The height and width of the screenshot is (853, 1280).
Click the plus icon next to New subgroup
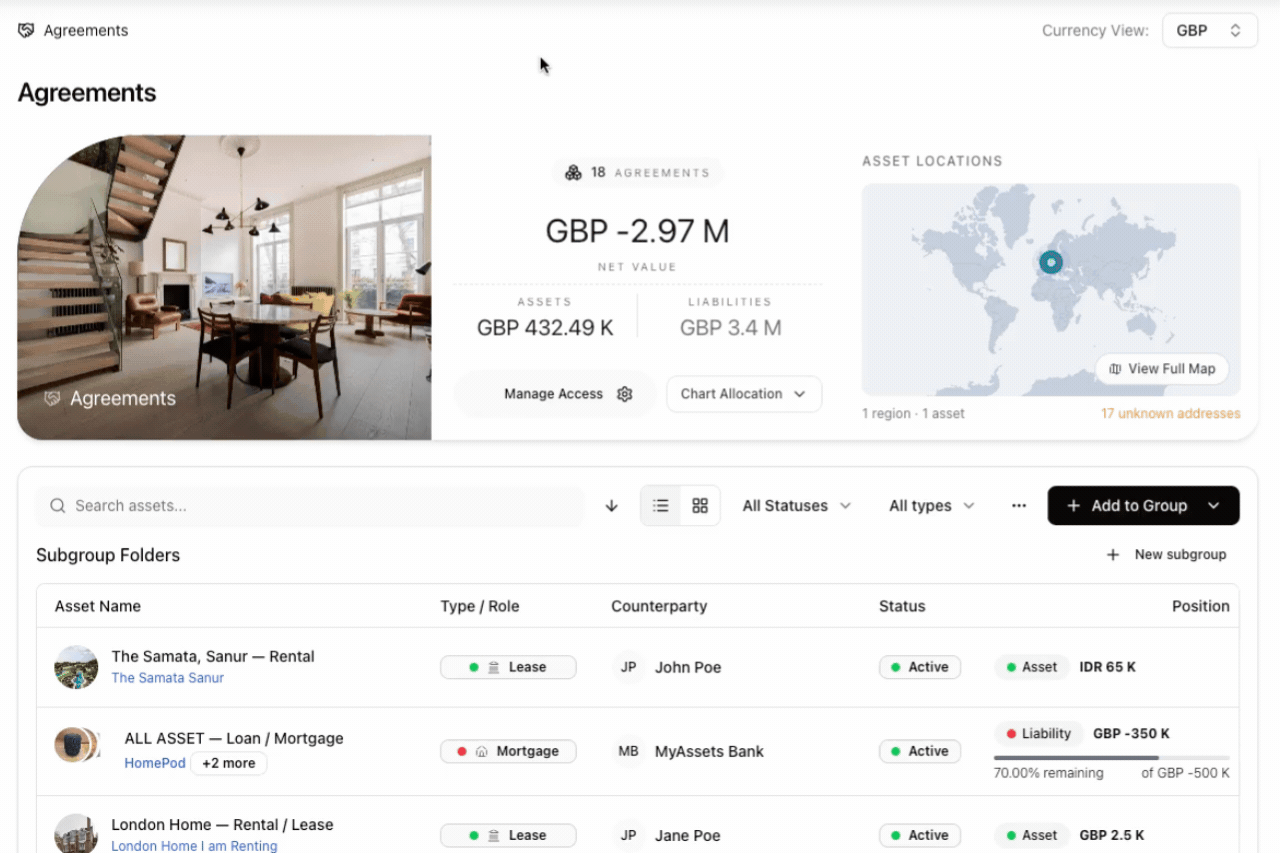(1113, 555)
